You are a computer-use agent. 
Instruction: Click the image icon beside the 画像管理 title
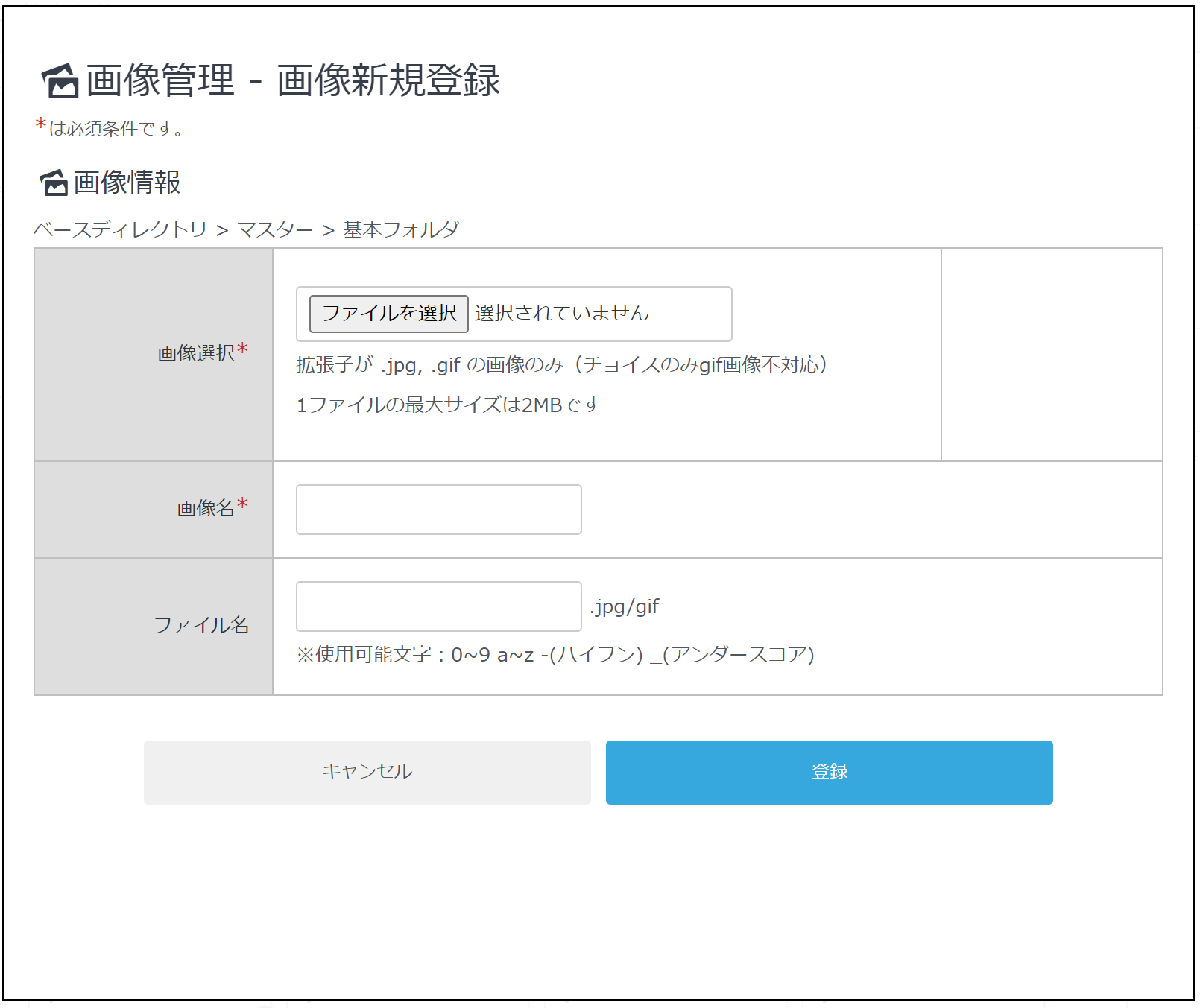60,80
